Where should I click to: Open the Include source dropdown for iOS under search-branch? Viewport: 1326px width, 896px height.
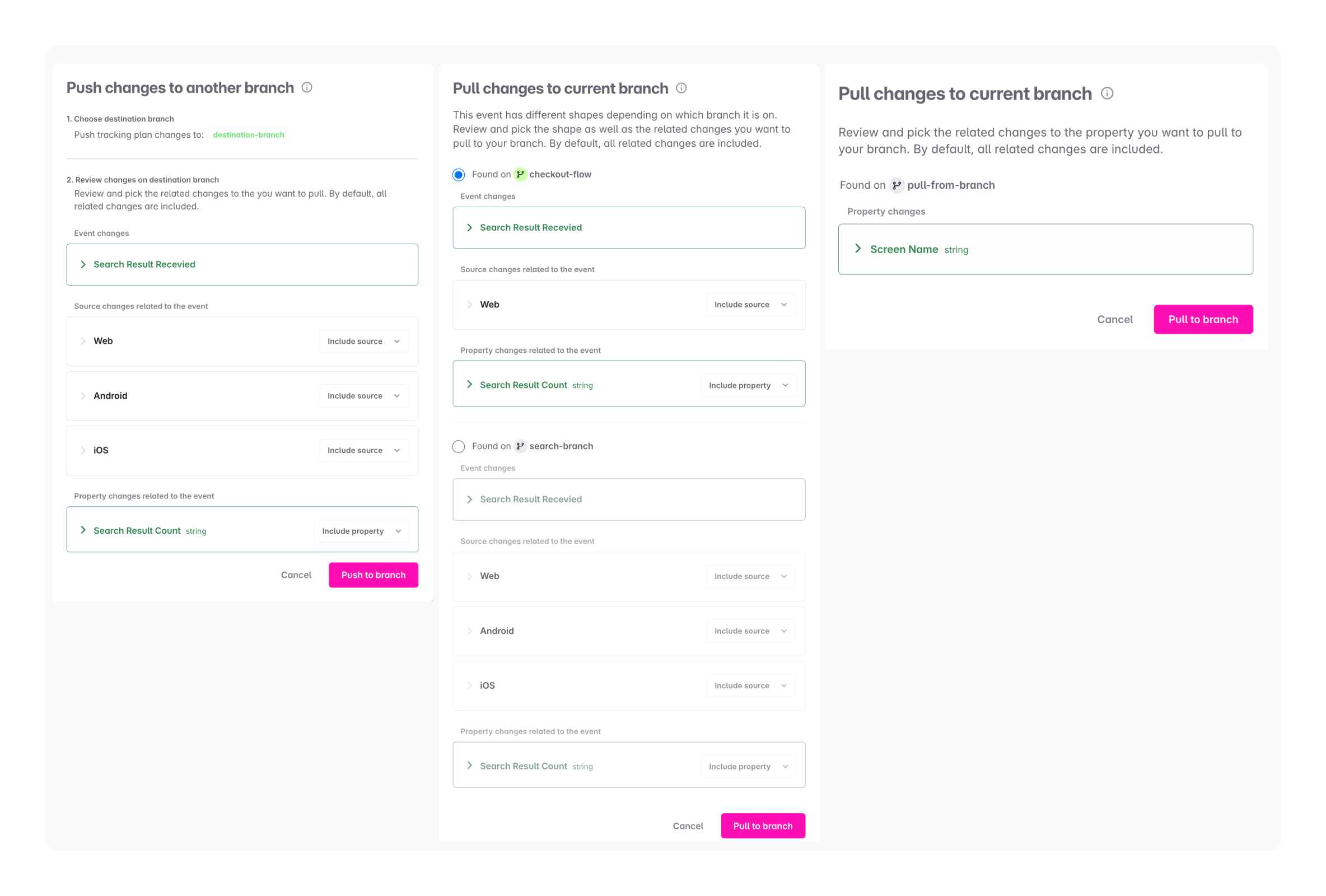[750, 685]
